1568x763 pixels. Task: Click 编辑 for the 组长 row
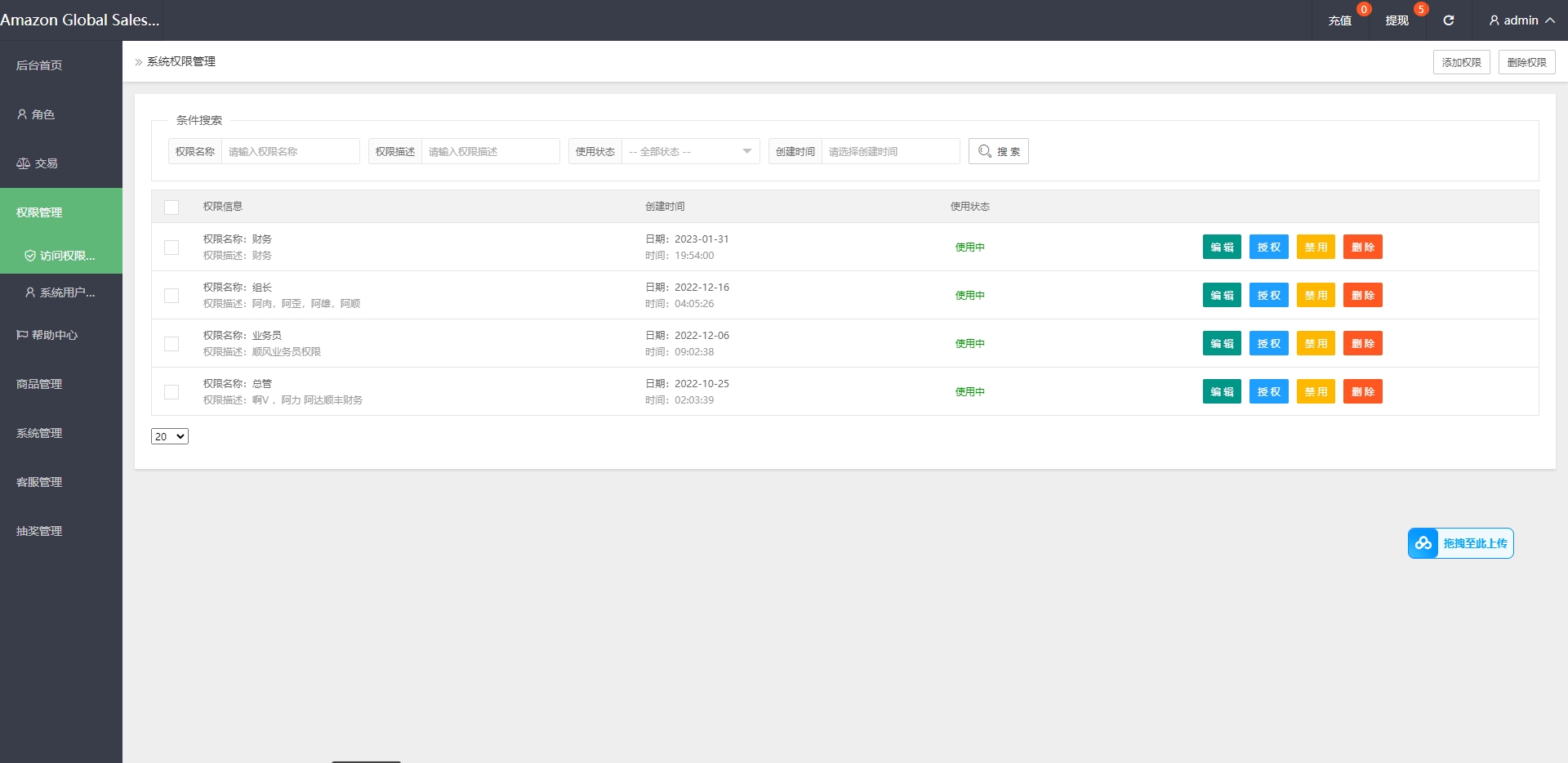click(x=1222, y=296)
